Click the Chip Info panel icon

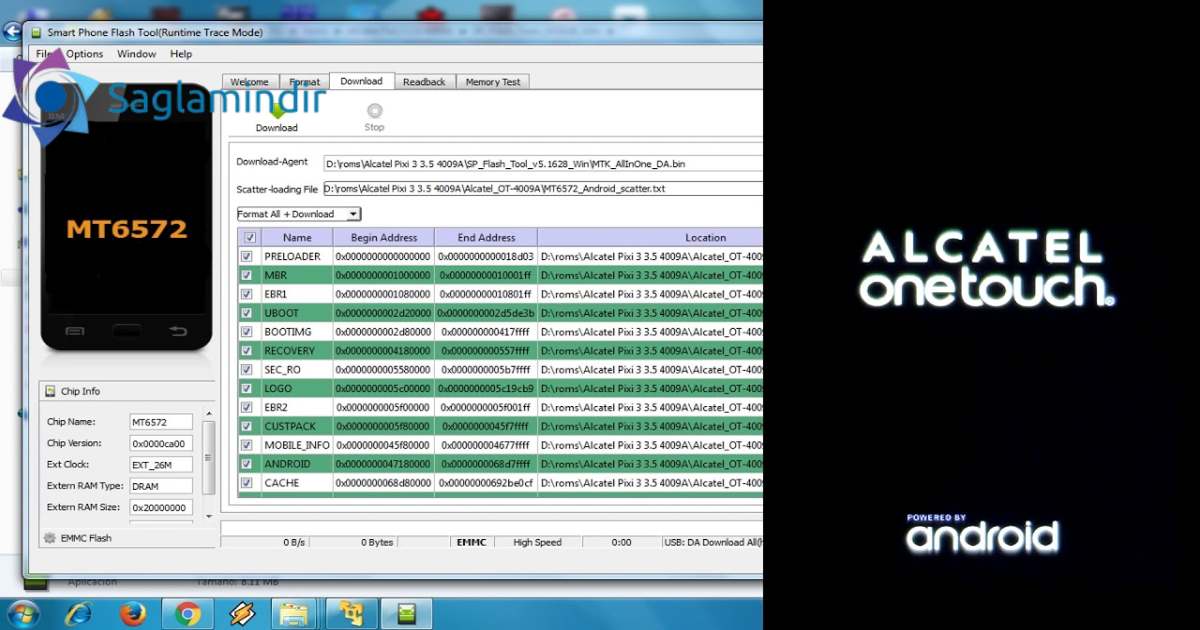coord(50,391)
